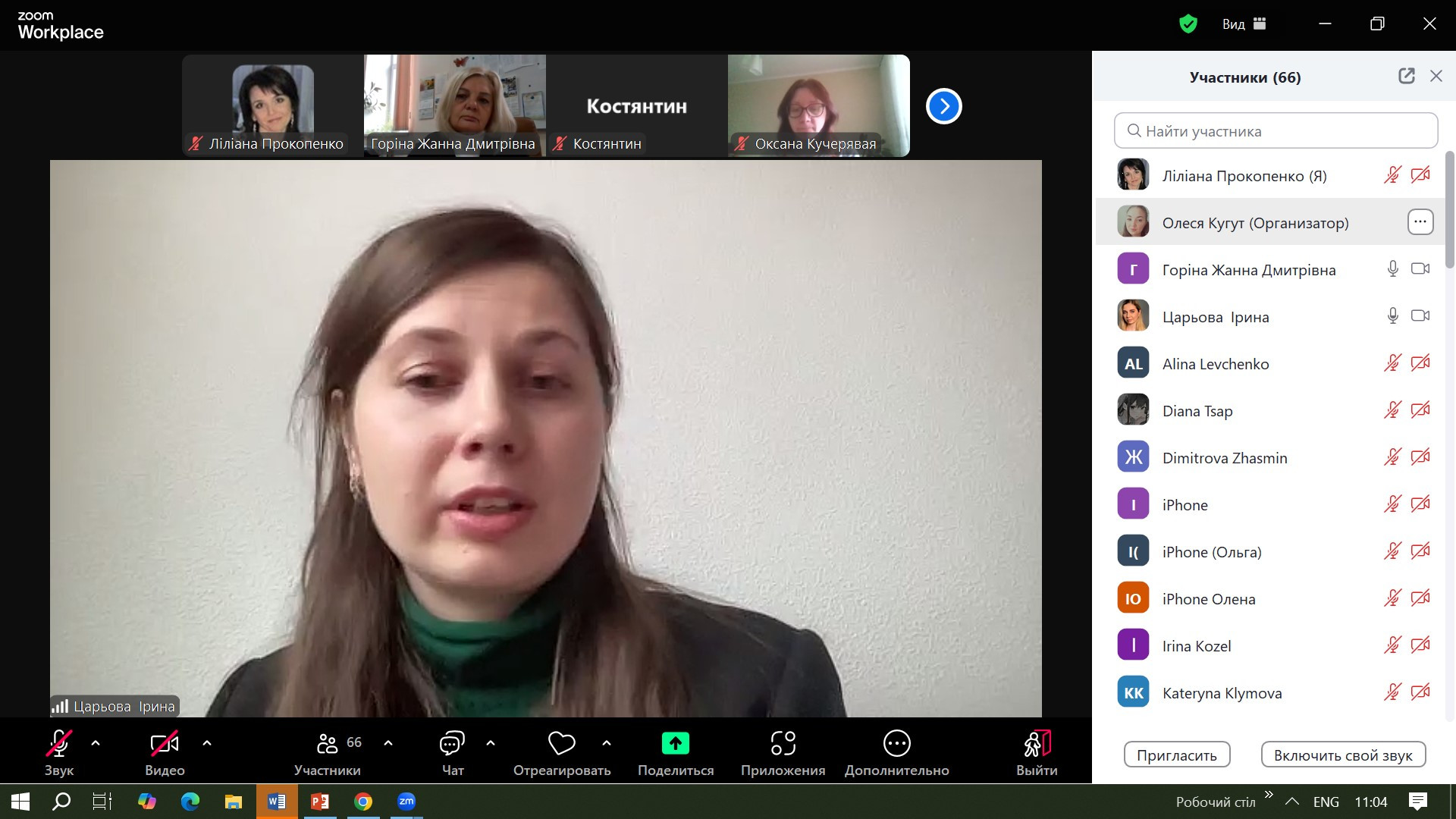Open more options for Олеся Кугут
This screenshot has height=819, width=1456.
coord(1420,222)
